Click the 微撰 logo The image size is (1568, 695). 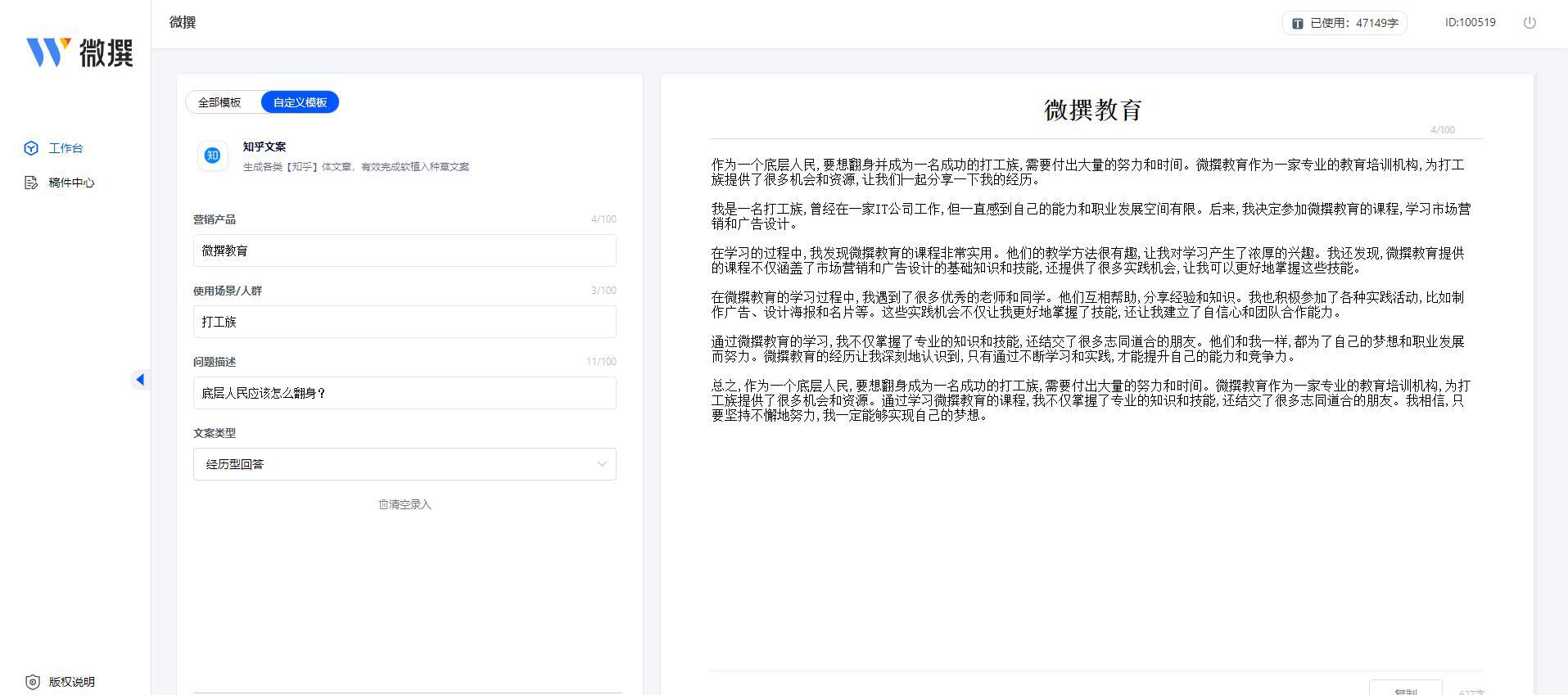coord(79,52)
